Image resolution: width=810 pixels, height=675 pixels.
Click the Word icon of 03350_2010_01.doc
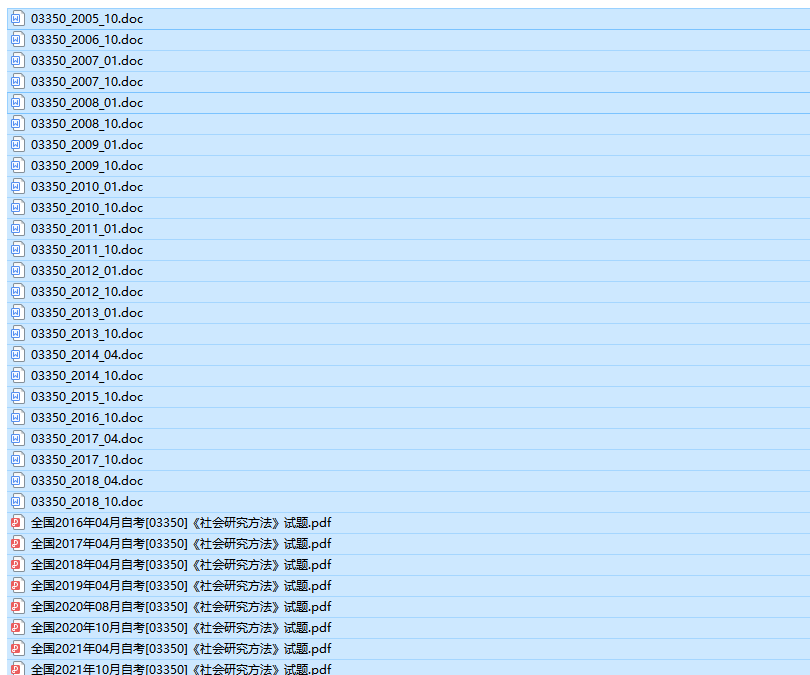pyautogui.click(x=18, y=186)
